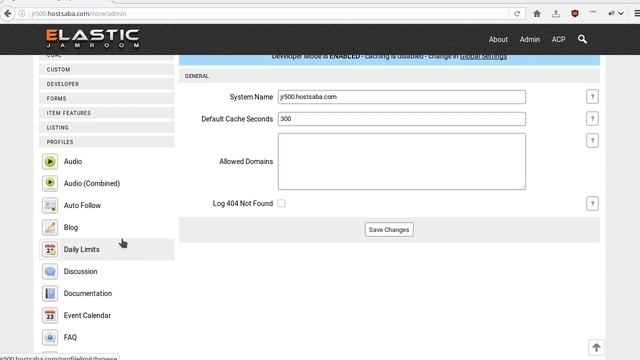Show help for Default Cache Seconds
This screenshot has width=640, height=360.
coord(592,119)
